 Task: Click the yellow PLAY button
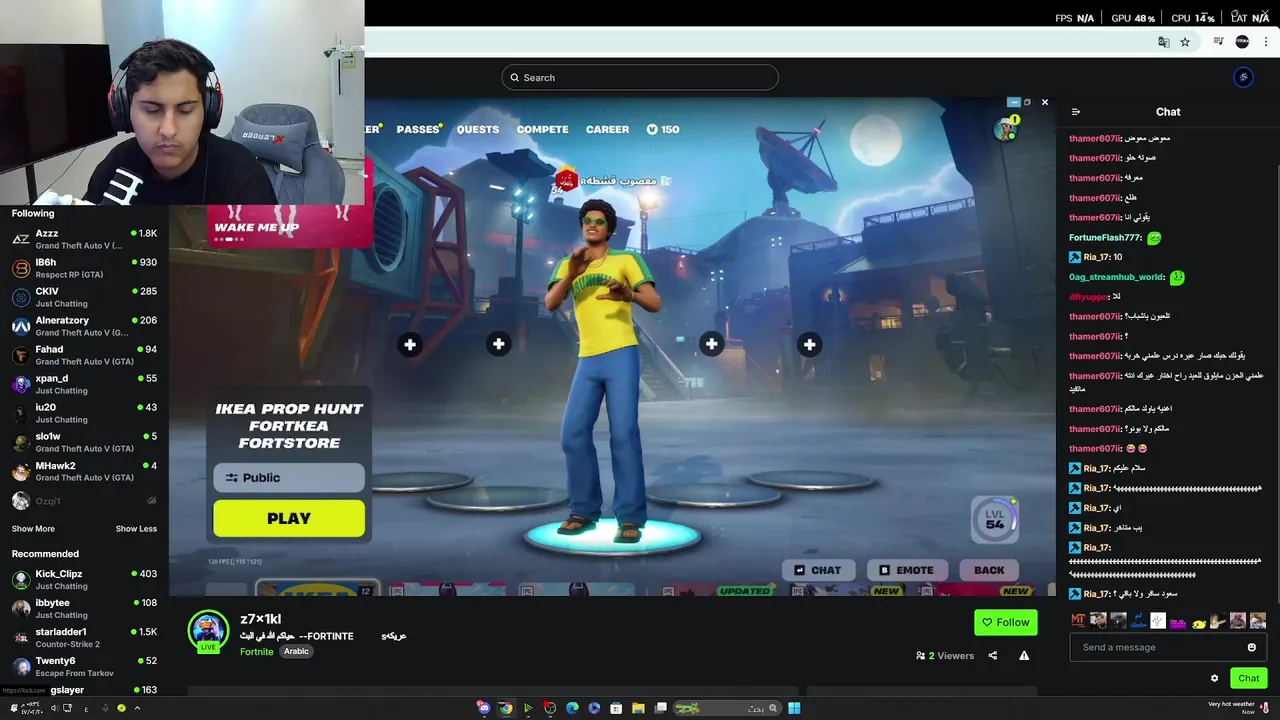pyautogui.click(x=289, y=518)
